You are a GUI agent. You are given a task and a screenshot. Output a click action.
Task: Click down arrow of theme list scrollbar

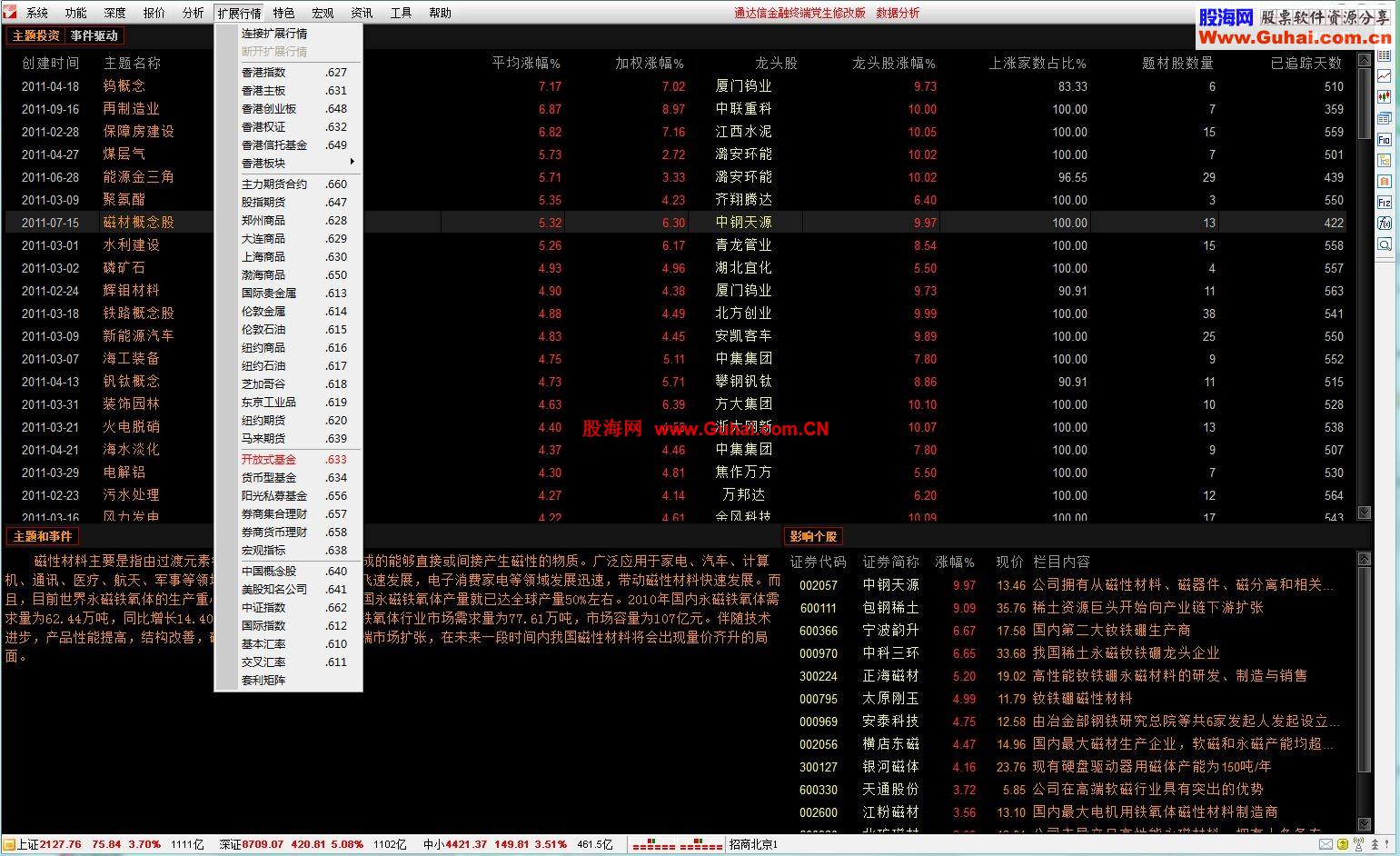pyautogui.click(x=1364, y=513)
